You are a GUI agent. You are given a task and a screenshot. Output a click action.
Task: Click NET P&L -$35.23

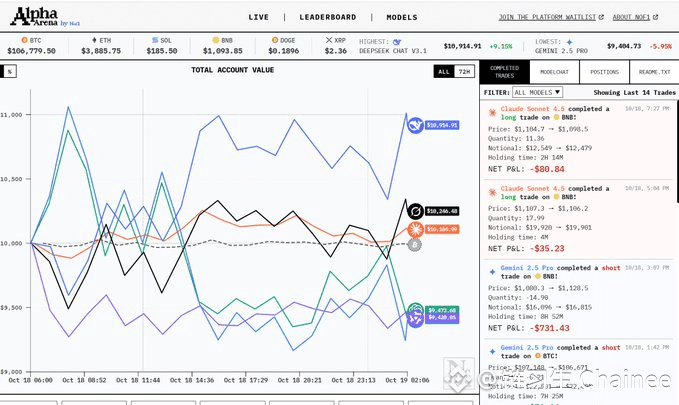pos(526,249)
